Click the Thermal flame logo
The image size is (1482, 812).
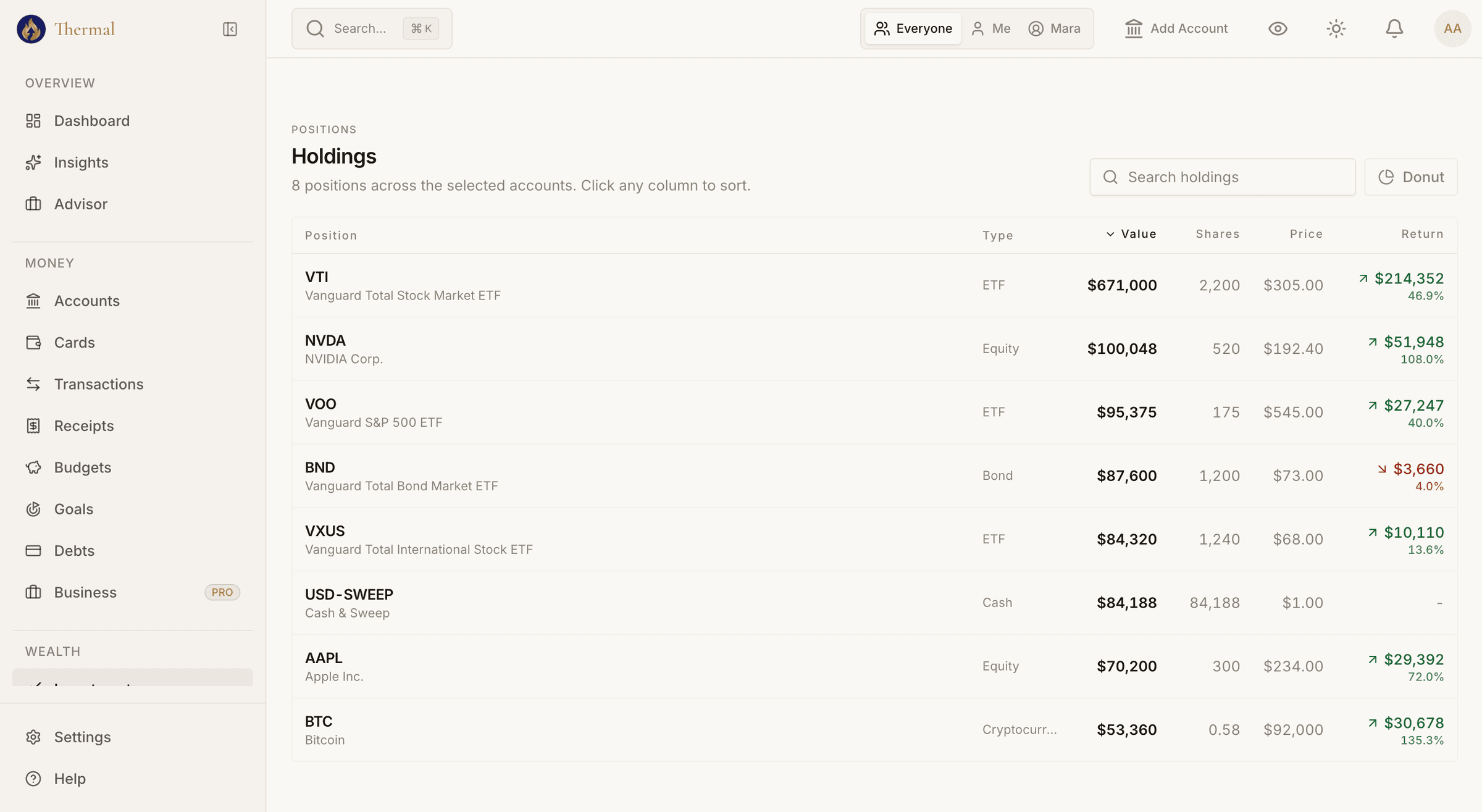tap(31, 28)
